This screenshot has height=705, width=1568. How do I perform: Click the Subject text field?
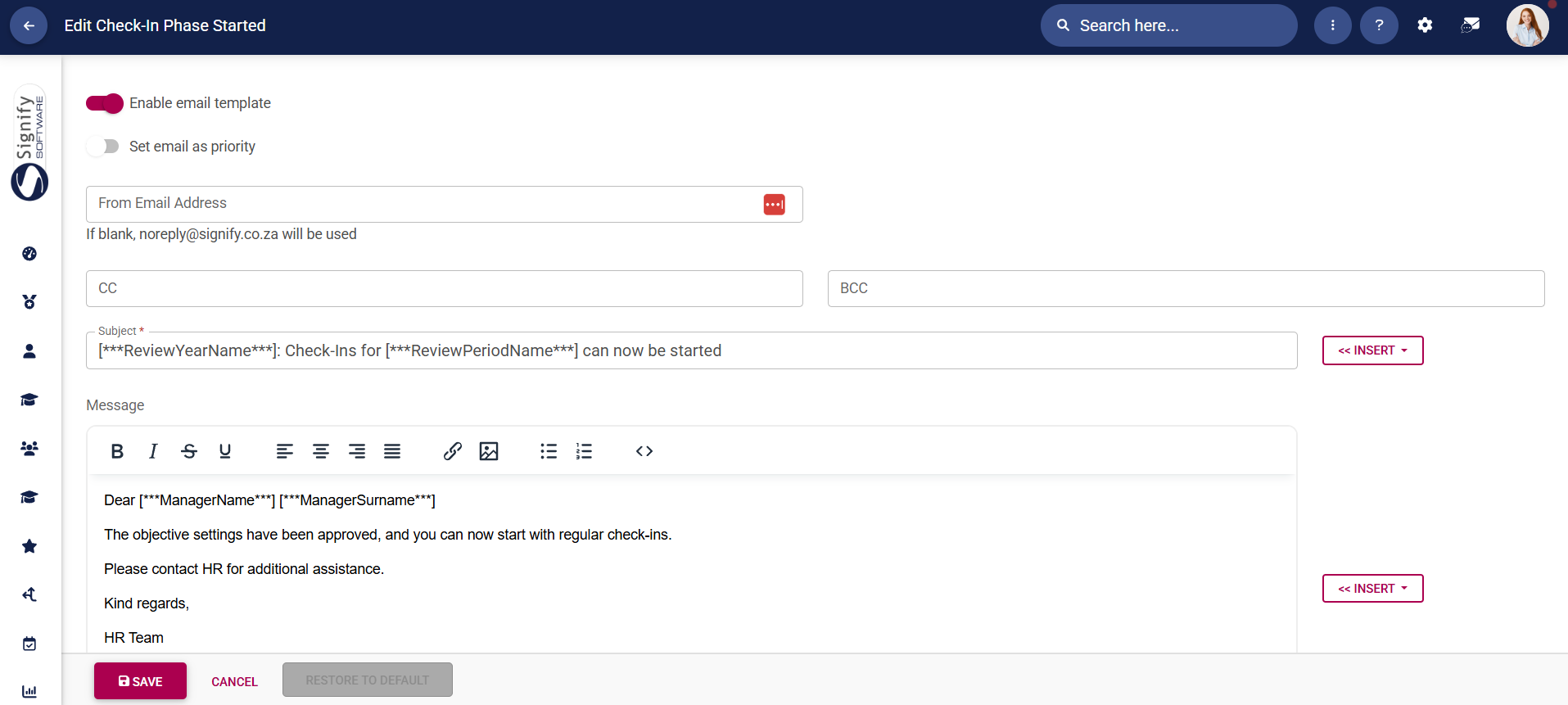692,350
